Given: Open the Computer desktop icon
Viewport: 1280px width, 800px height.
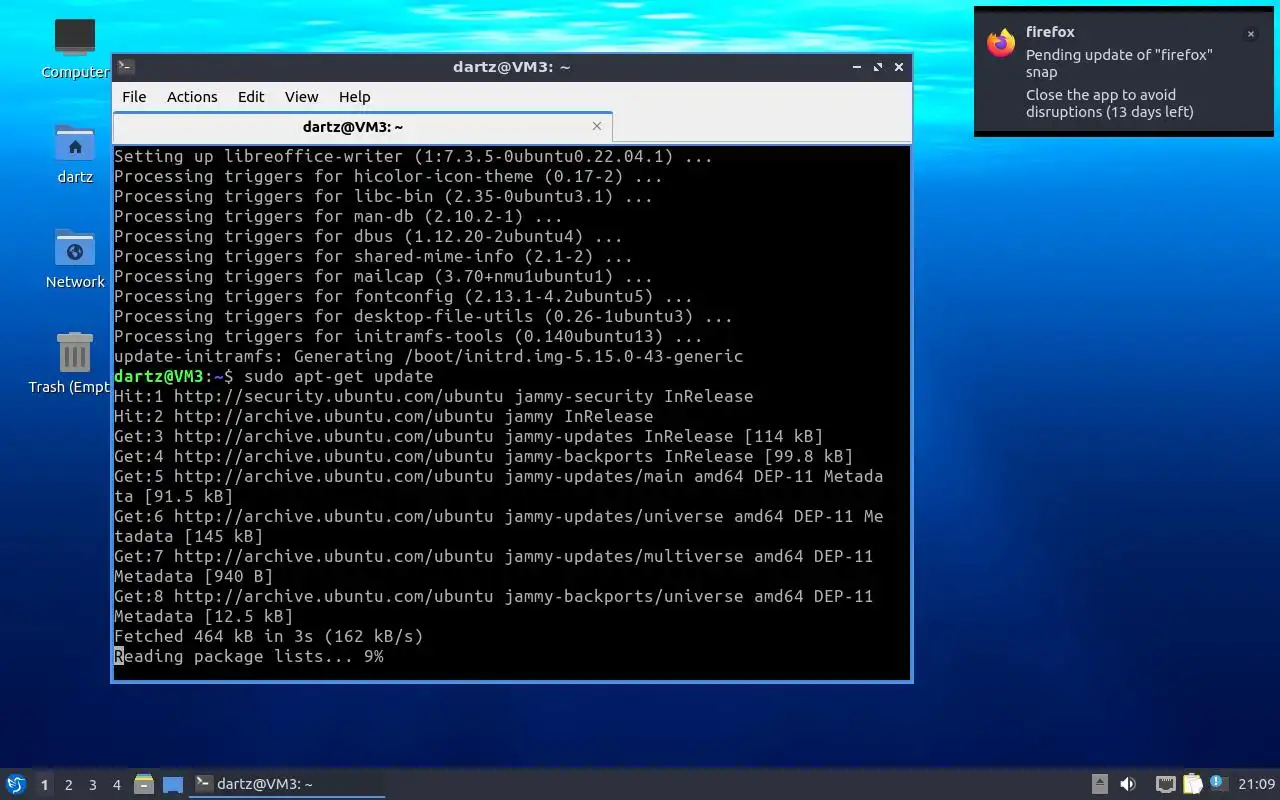Looking at the screenshot, I should [75, 49].
